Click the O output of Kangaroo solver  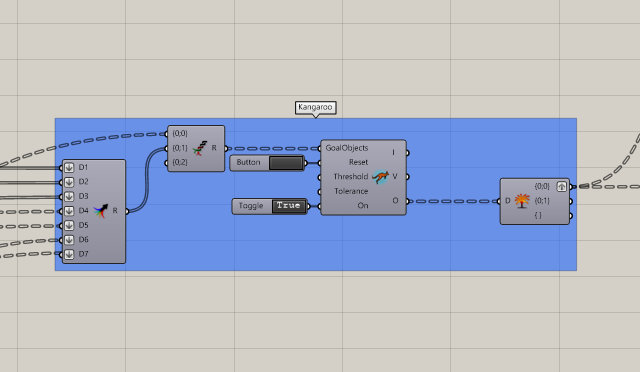(x=395, y=200)
